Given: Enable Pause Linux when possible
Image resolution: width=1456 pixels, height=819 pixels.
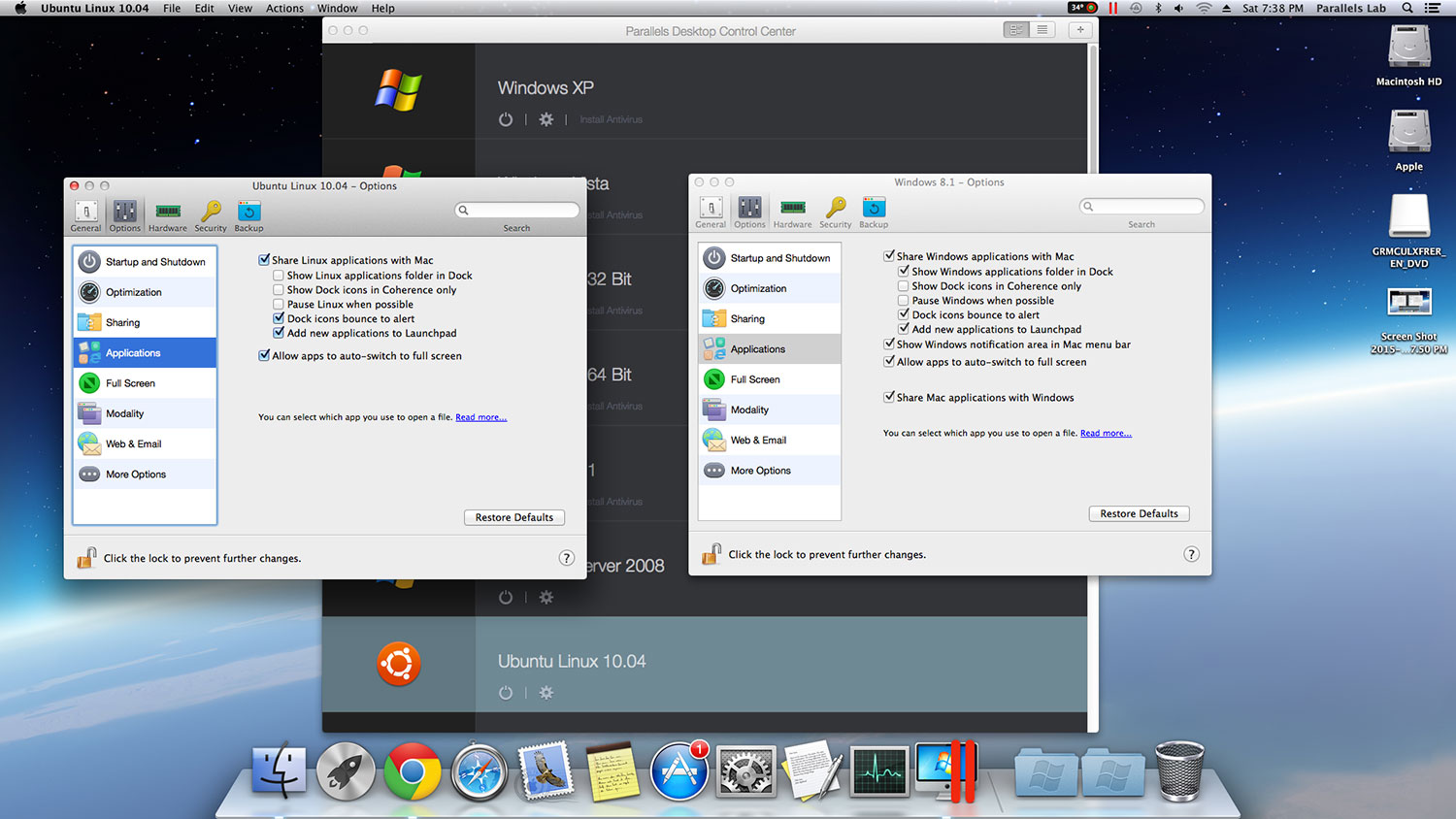Looking at the screenshot, I should (279, 305).
